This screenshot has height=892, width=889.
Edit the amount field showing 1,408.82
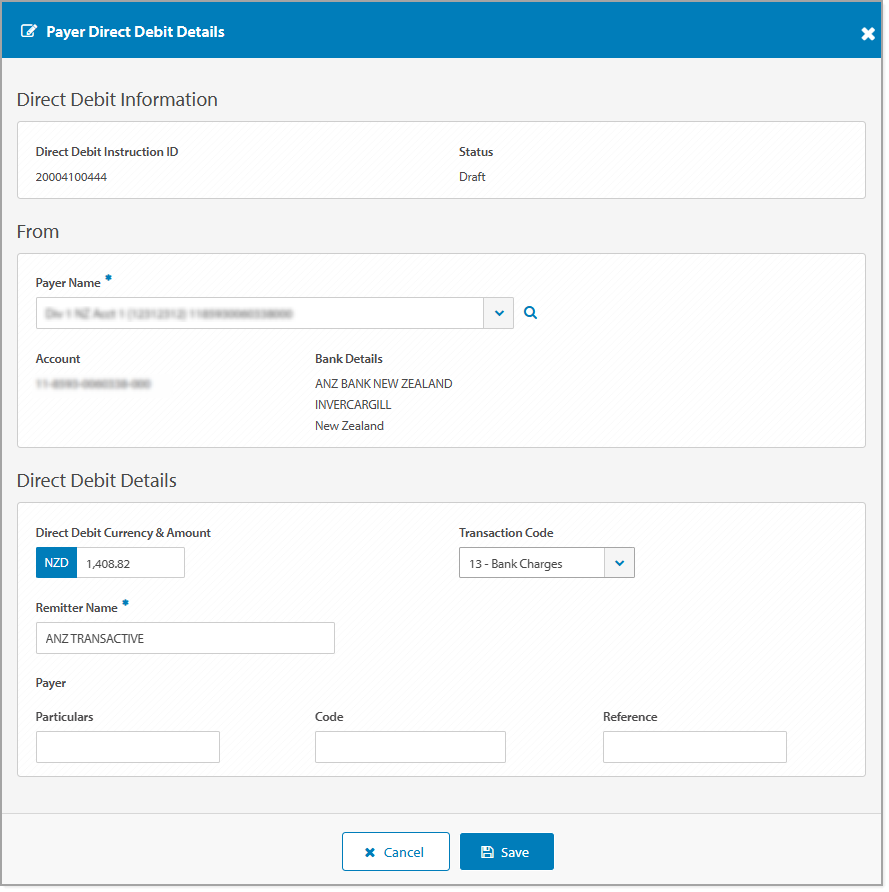(x=130, y=562)
